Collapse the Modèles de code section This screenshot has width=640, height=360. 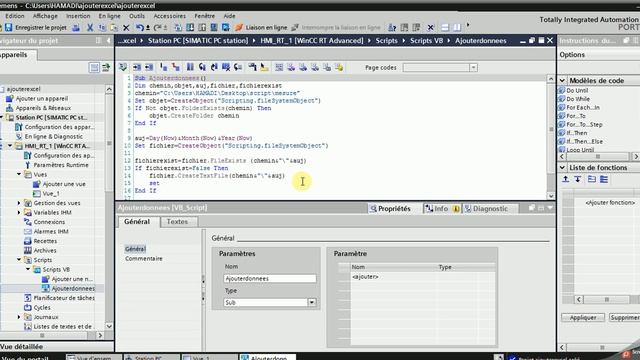click(x=562, y=80)
